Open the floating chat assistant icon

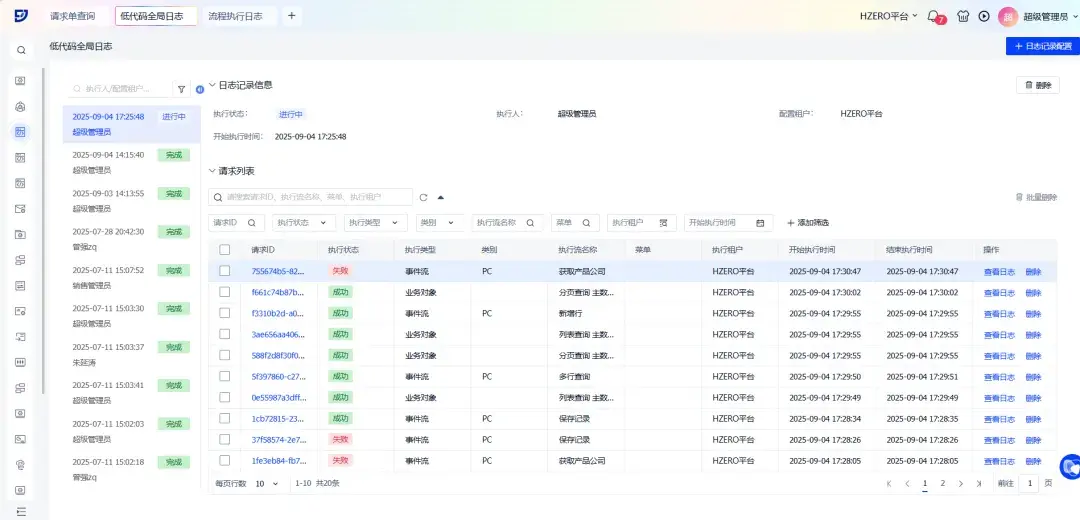pyautogui.click(x=1070, y=466)
